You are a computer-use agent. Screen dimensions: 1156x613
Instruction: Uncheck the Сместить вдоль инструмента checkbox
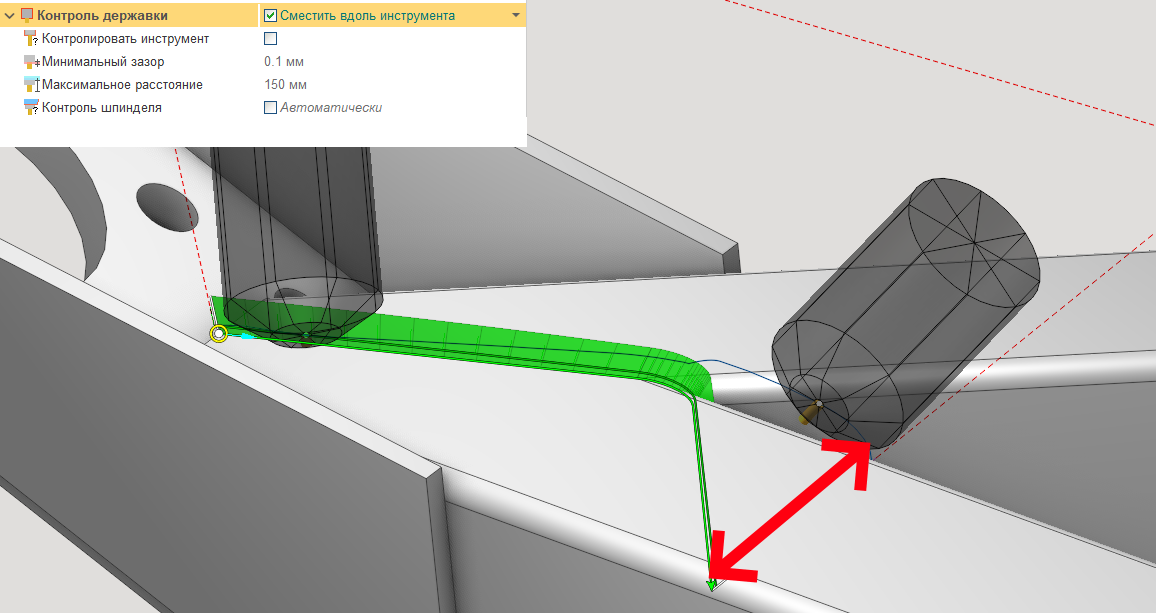pos(270,15)
